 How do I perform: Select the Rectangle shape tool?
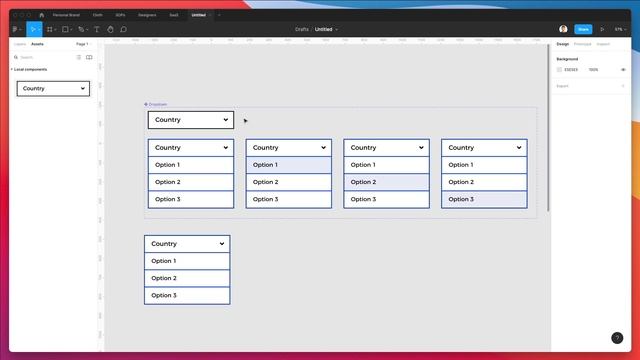pyautogui.click(x=65, y=29)
